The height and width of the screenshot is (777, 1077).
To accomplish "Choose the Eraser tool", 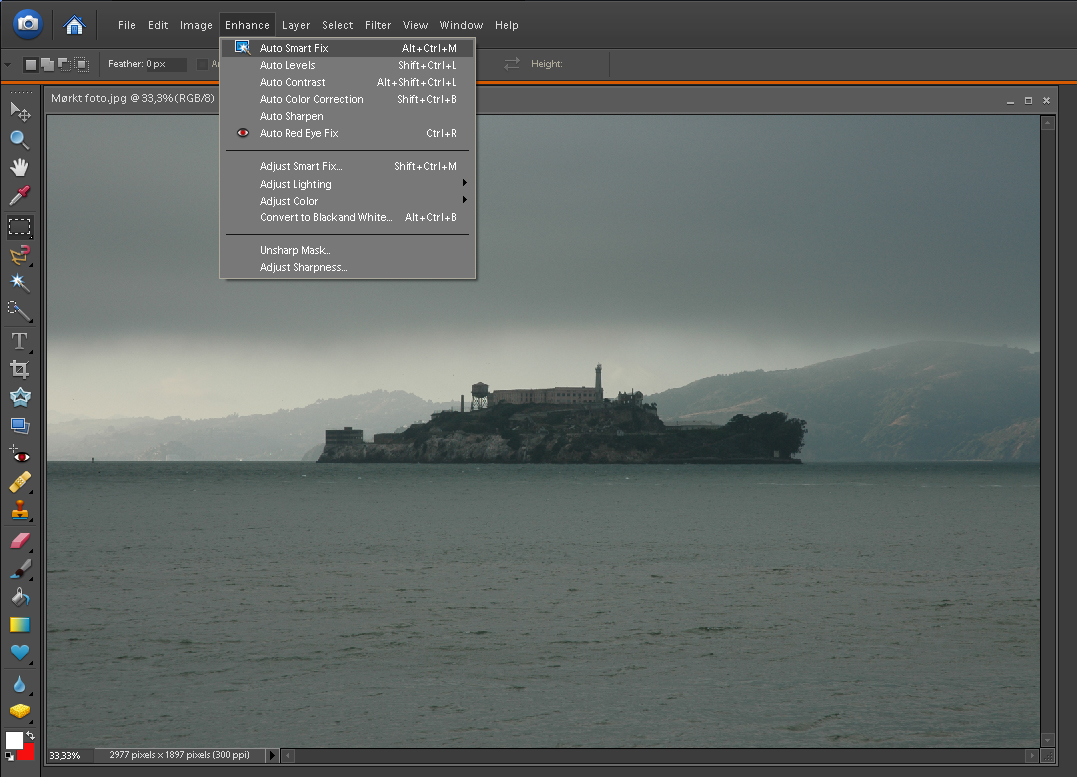I will [x=19, y=541].
